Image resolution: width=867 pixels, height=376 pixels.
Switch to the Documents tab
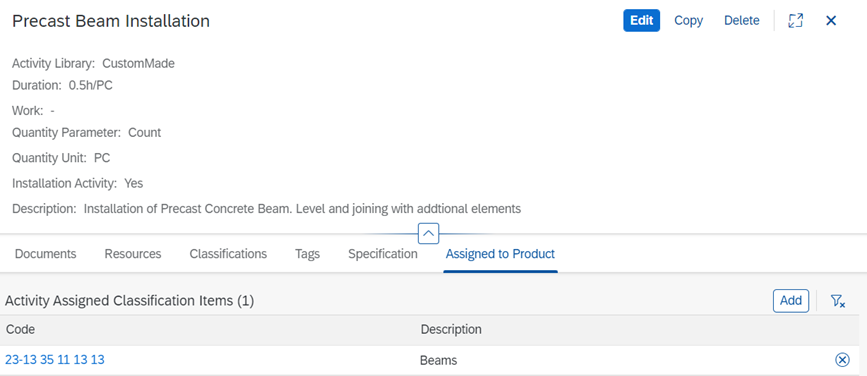tap(45, 254)
